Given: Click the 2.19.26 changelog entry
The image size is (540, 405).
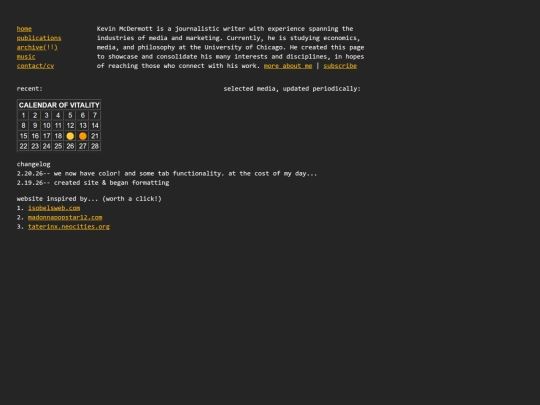Looking at the screenshot, I should (x=93, y=183).
